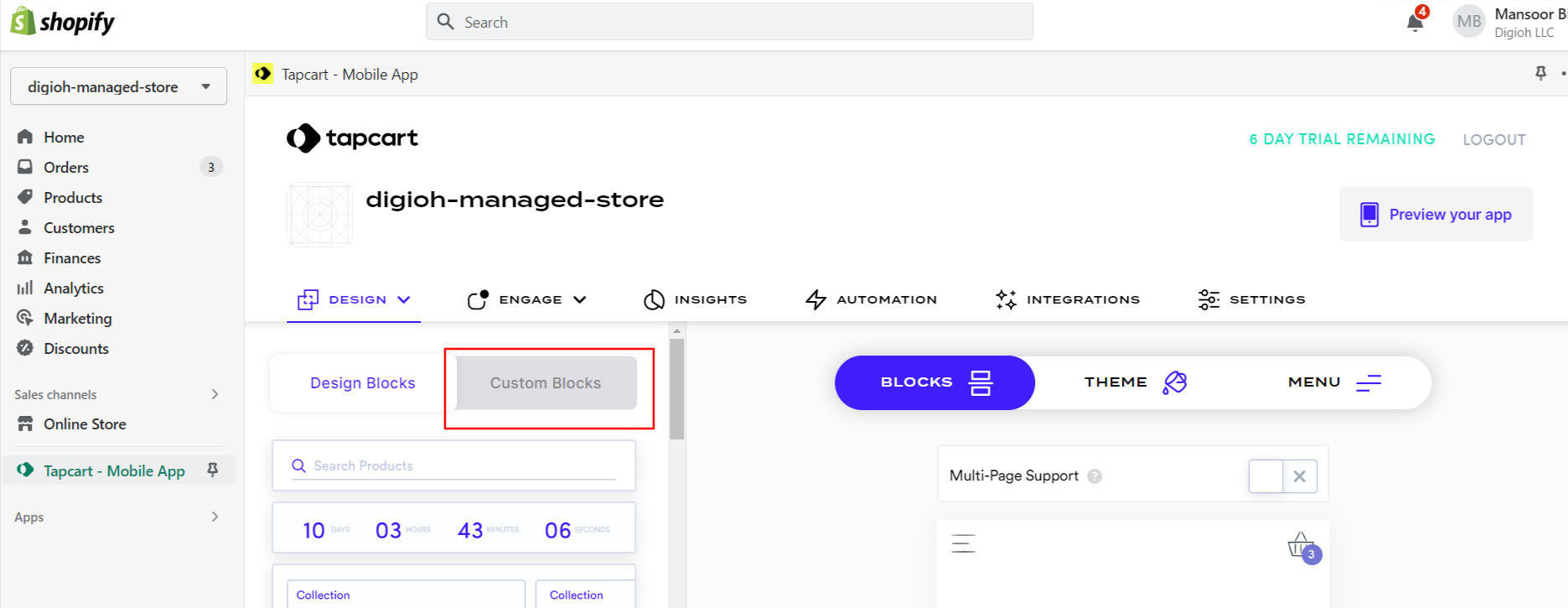Select the countdown timer block
The width and height of the screenshot is (1568, 608).
[453, 527]
